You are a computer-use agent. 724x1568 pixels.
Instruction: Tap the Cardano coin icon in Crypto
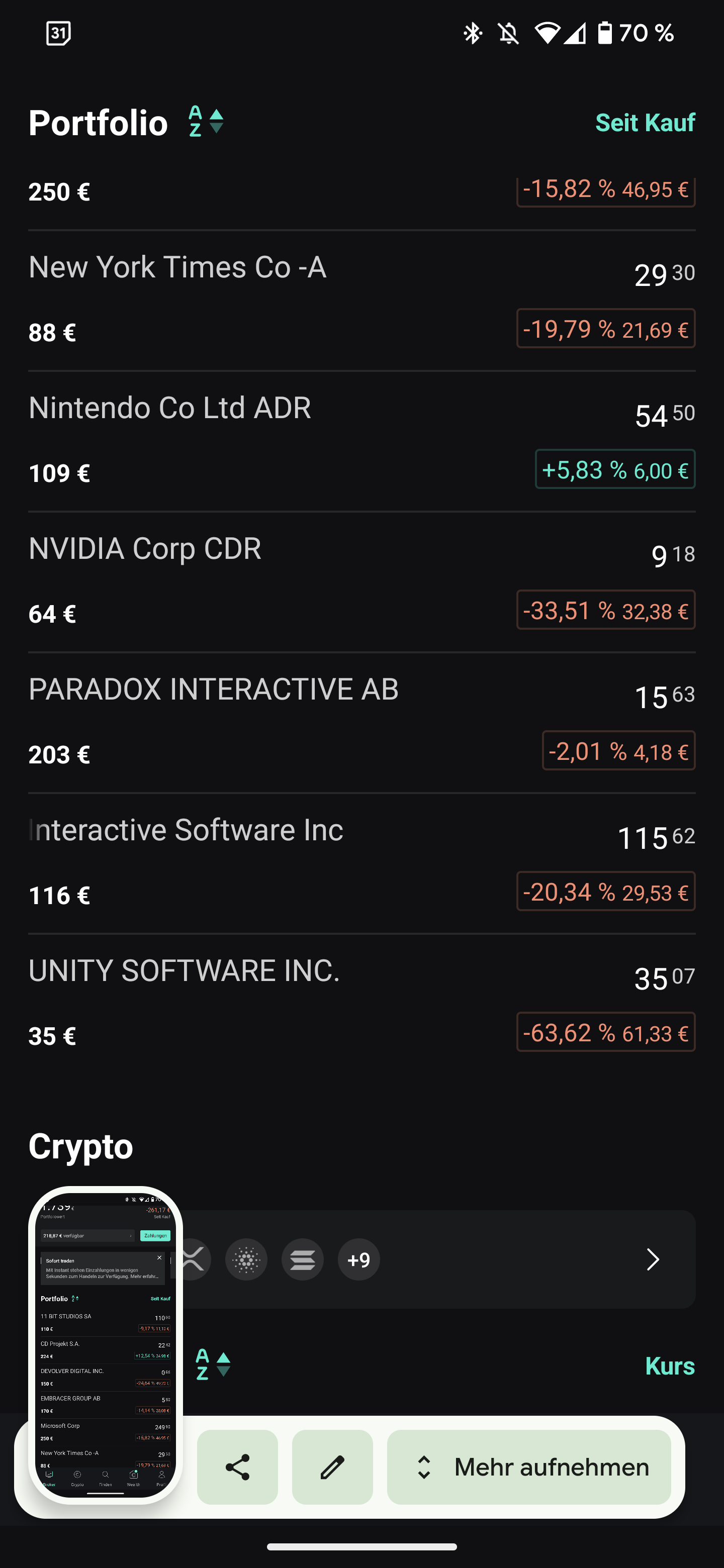(x=246, y=1259)
